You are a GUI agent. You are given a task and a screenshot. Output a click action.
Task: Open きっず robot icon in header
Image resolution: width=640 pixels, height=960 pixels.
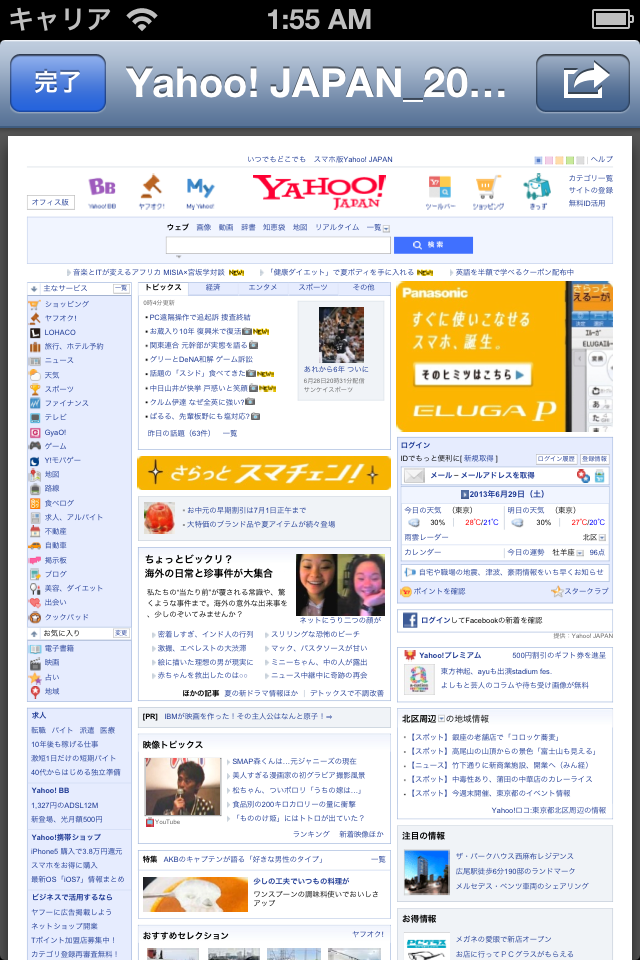[x=537, y=192]
